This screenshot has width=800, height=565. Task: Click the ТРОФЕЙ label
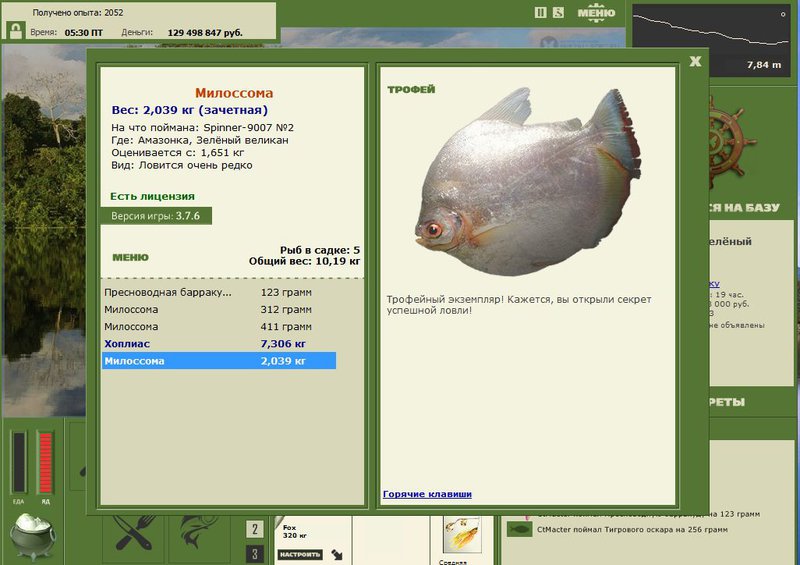(411, 89)
